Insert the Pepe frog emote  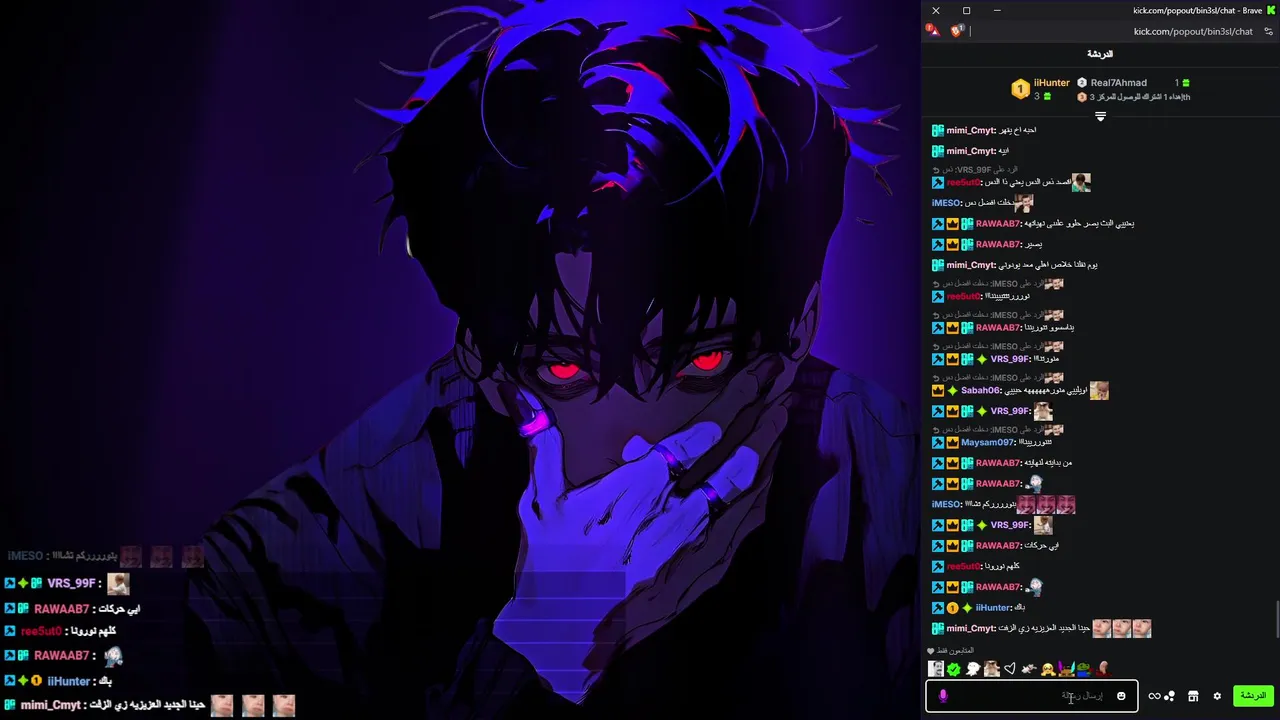(x=1083, y=668)
